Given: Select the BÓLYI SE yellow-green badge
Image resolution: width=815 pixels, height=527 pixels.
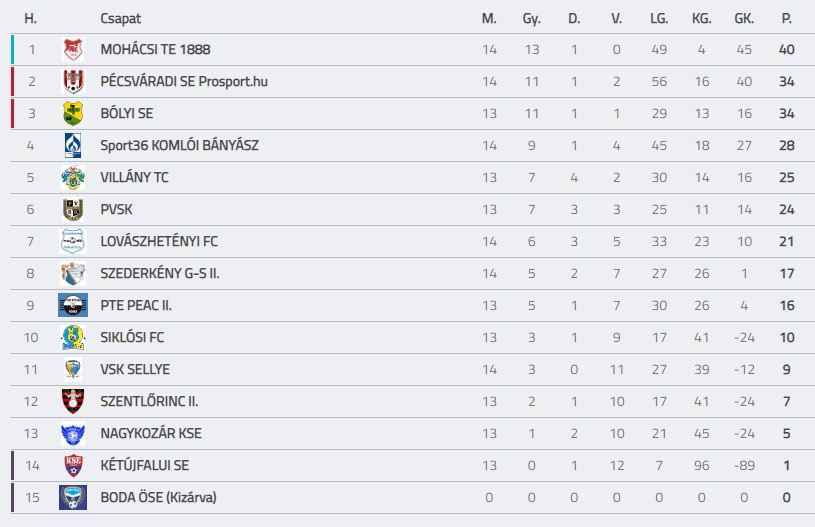Looking at the screenshot, I should pos(73,113).
